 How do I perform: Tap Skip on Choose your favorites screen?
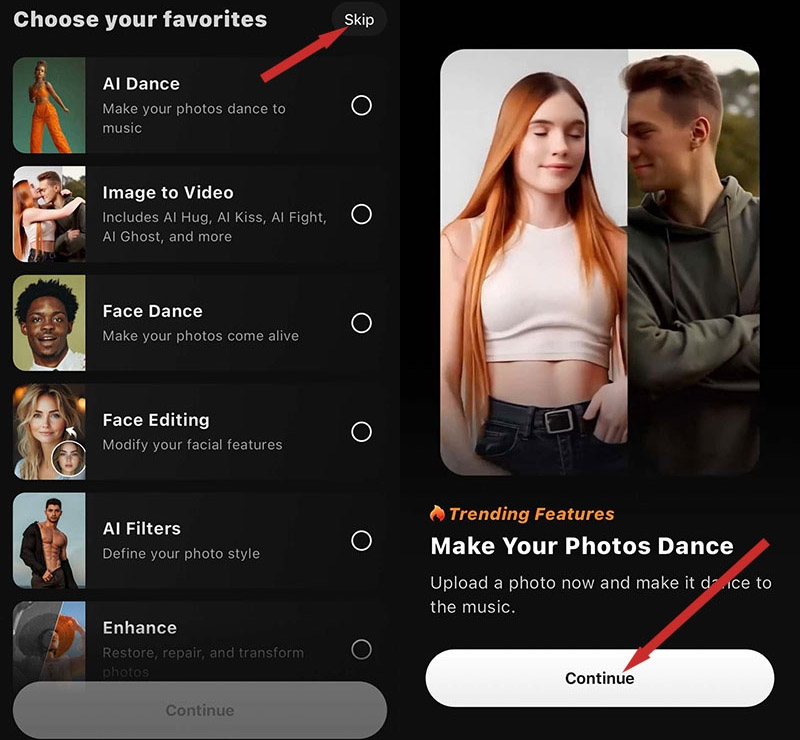click(x=359, y=20)
